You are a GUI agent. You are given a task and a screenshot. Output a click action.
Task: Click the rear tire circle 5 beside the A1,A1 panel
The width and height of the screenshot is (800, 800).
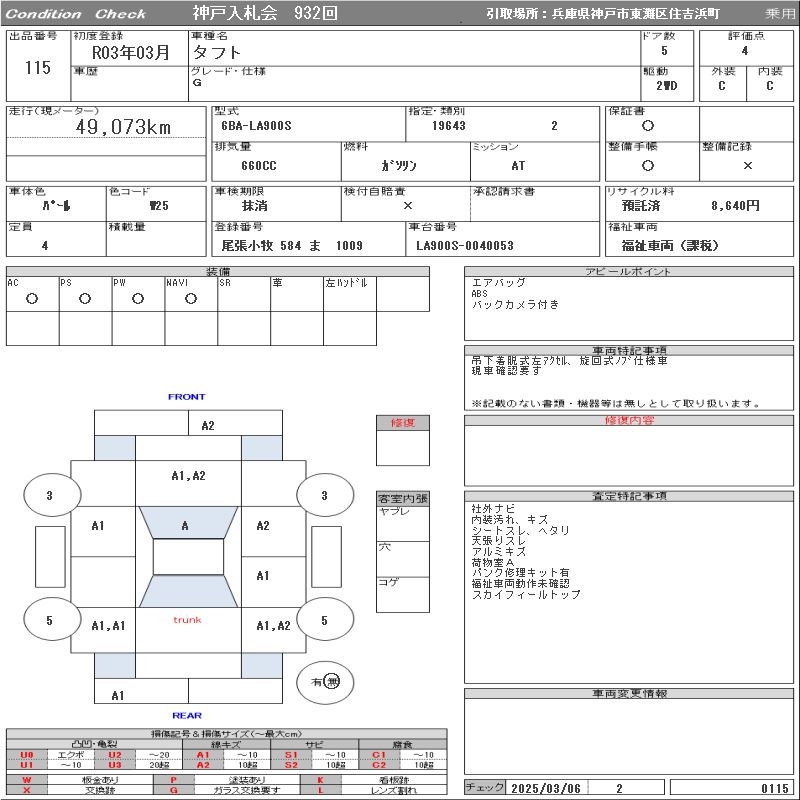[x=52, y=620]
